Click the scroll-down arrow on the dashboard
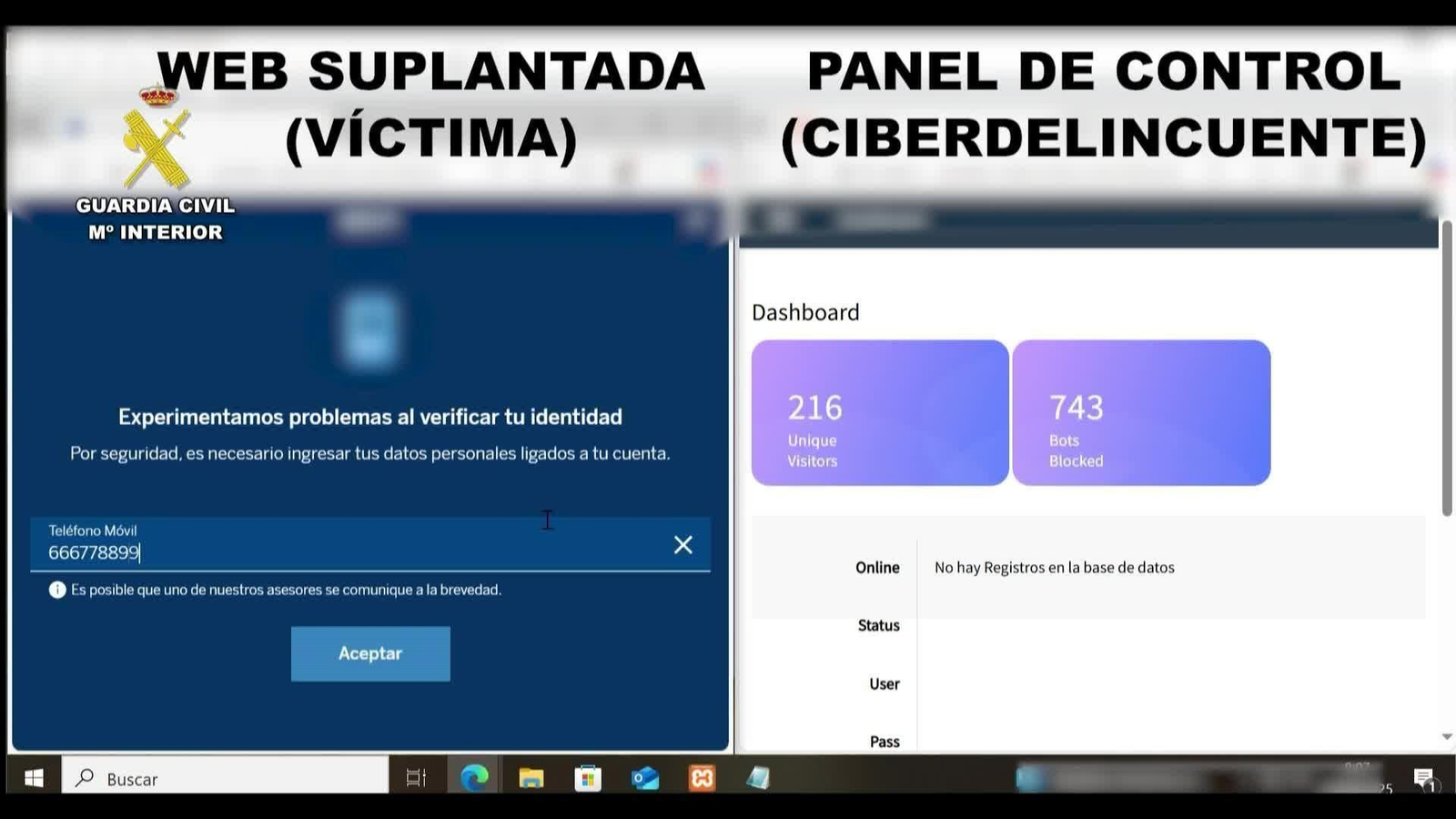The height and width of the screenshot is (819, 1456). coord(1447,736)
